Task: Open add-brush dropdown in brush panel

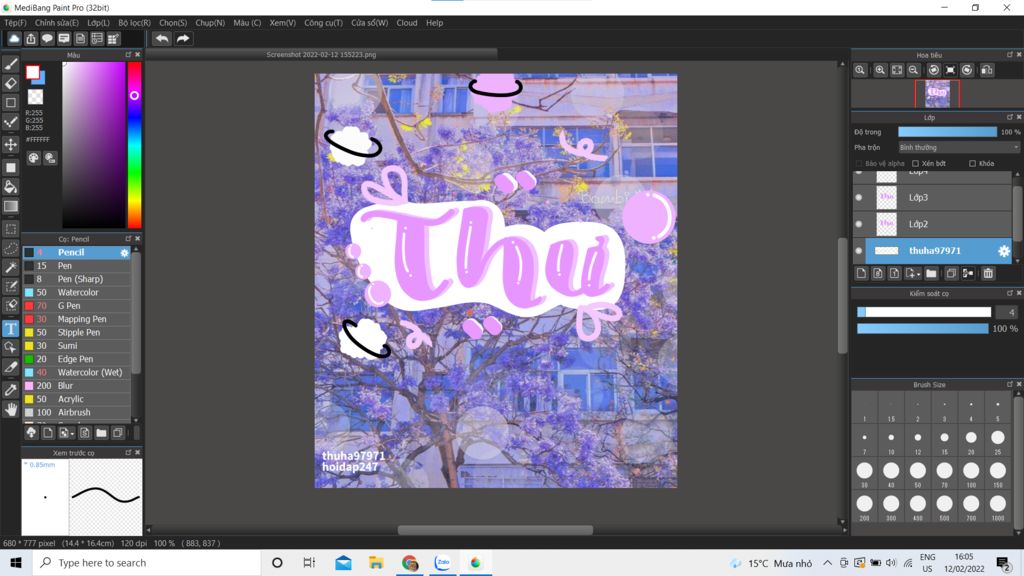Action: [x=66, y=433]
